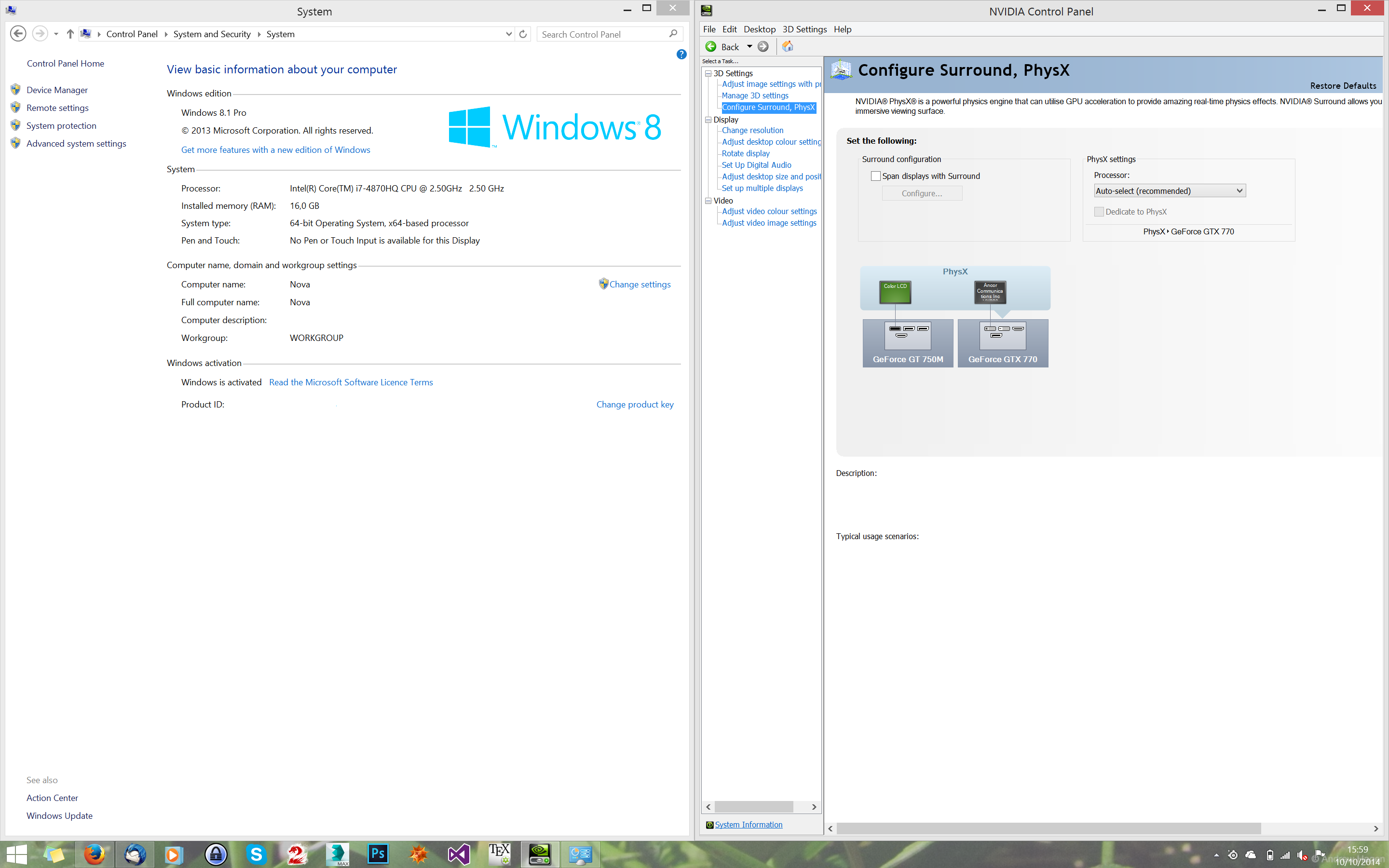Click the OneDrive cloud tray icon
The height and width of the screenshot is (868, 1389).
pos(1251,855)
